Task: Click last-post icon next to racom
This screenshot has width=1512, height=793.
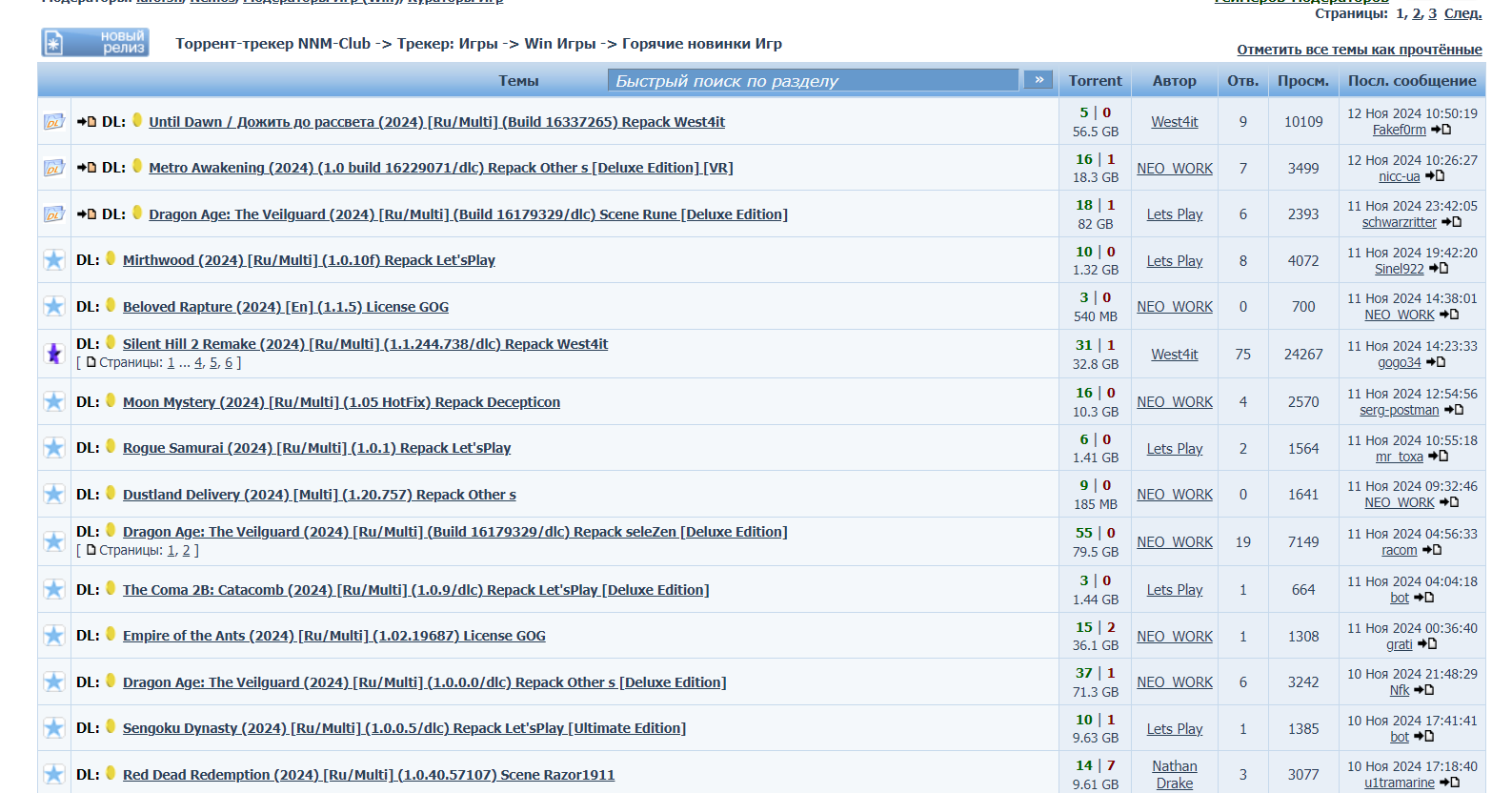Action: pos(1432,550)
